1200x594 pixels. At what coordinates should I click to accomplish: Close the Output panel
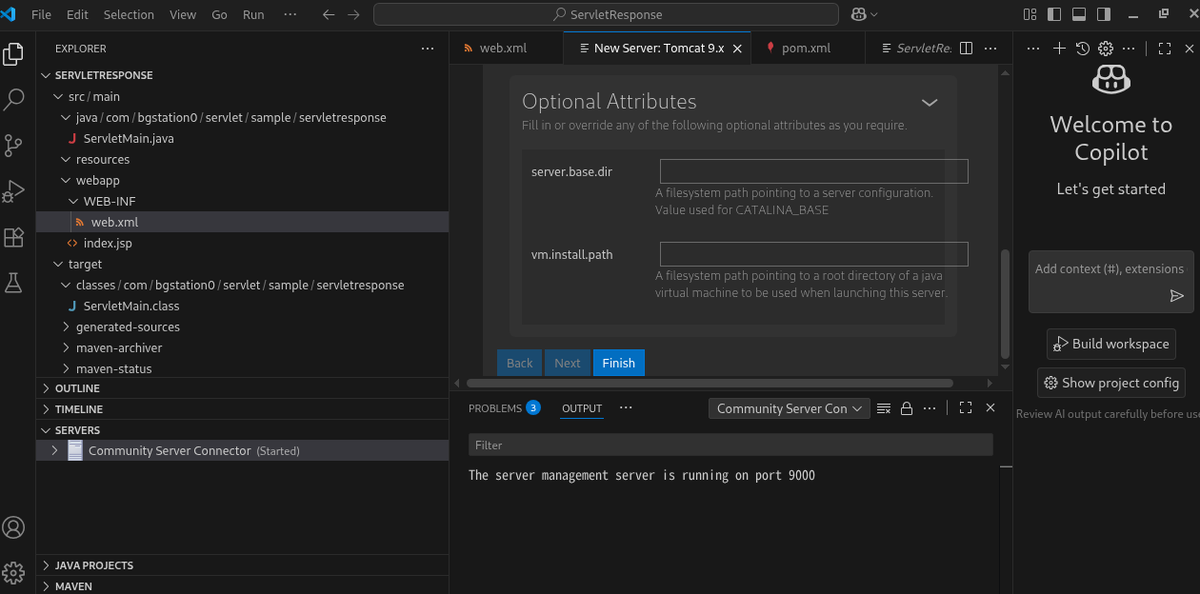990,408
